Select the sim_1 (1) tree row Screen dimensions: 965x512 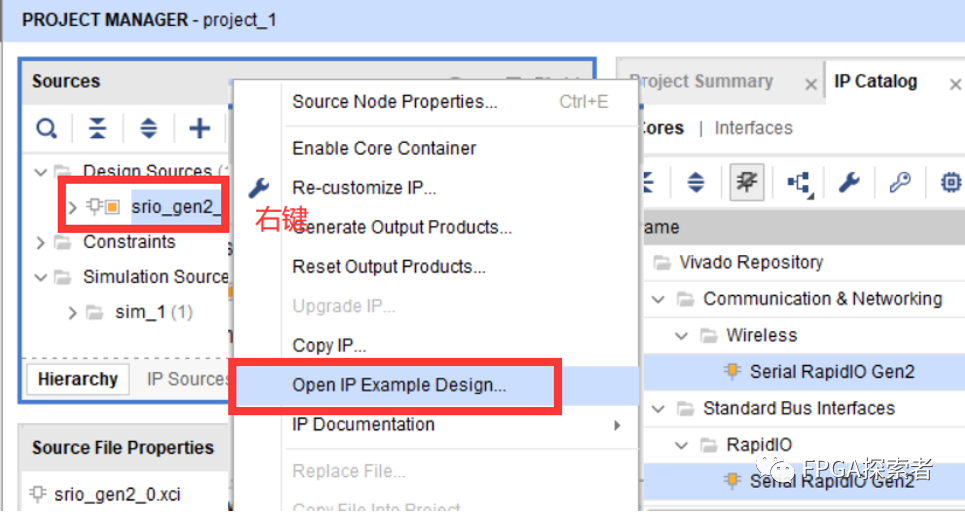click(154, 313)
